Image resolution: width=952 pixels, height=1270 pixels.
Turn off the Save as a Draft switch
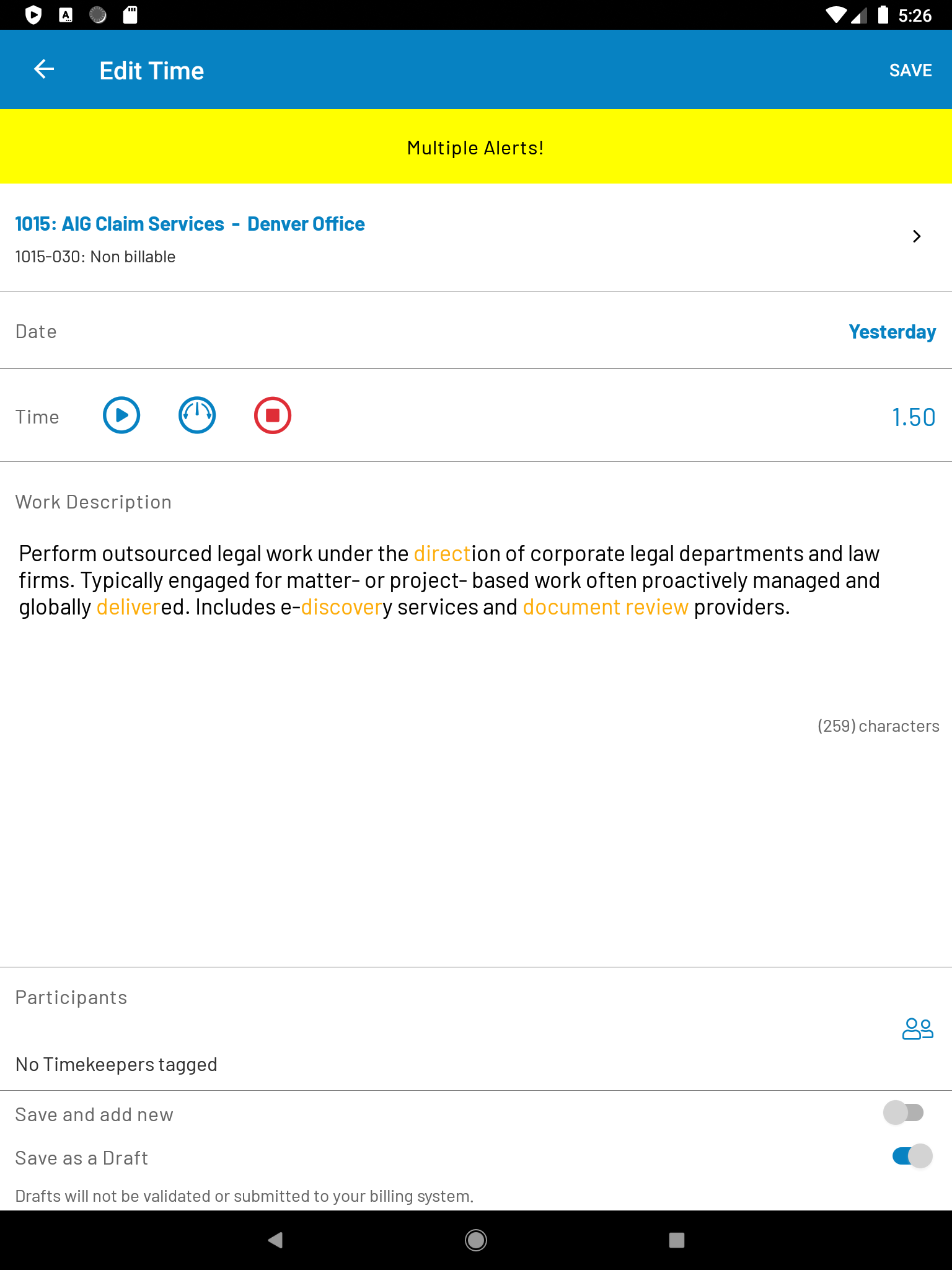tap(912, 1156)
